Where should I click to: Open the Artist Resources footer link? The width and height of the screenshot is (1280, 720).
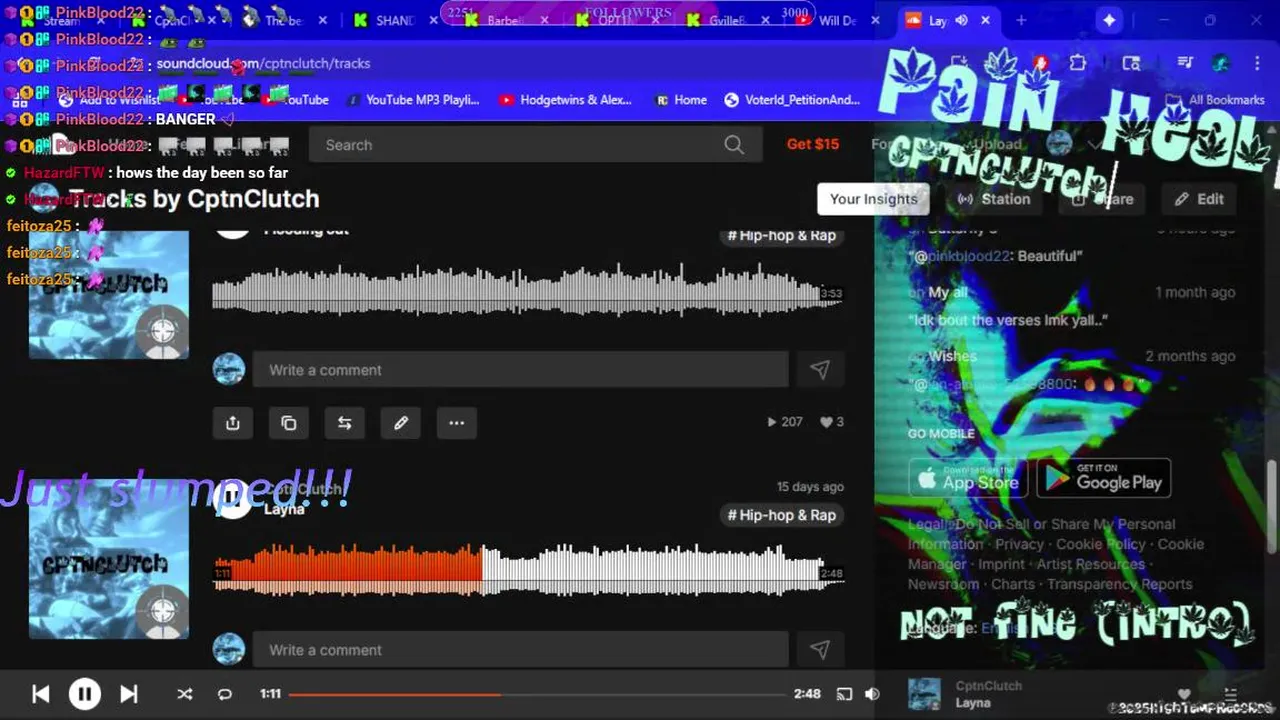pos(1089,564)
